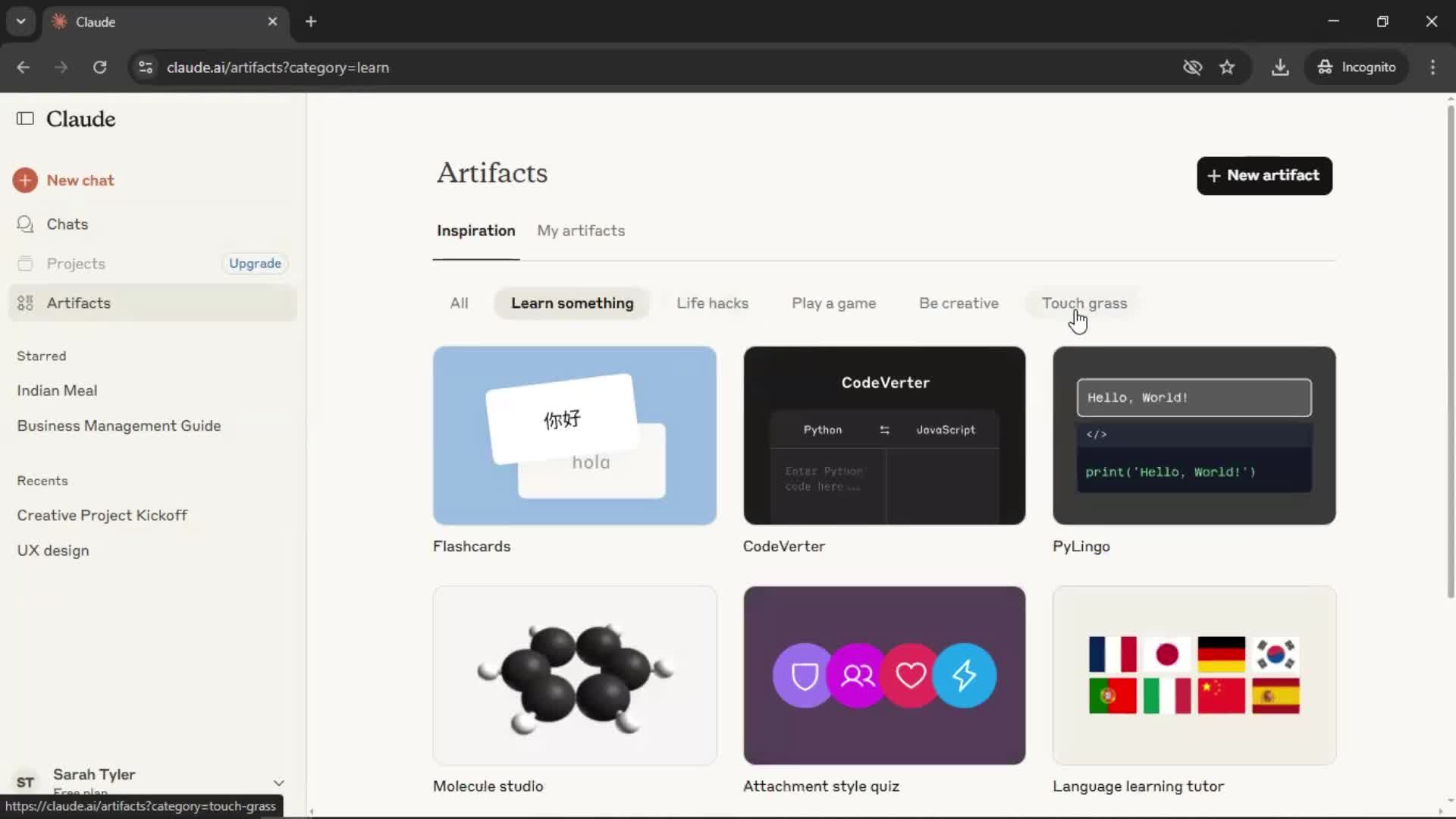Click the third-party cookies blocked eye icon

pos(1192,67)
